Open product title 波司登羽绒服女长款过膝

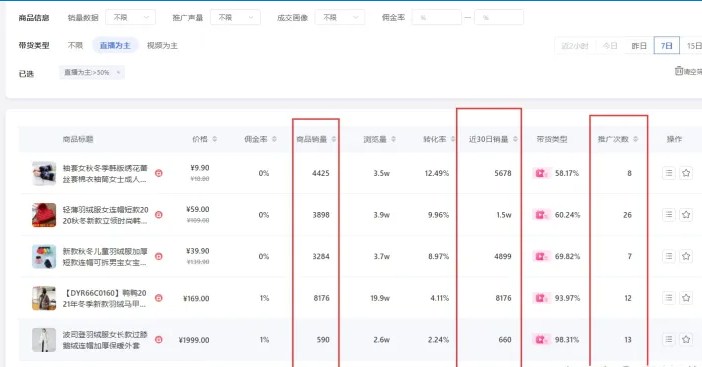(105, 340)
